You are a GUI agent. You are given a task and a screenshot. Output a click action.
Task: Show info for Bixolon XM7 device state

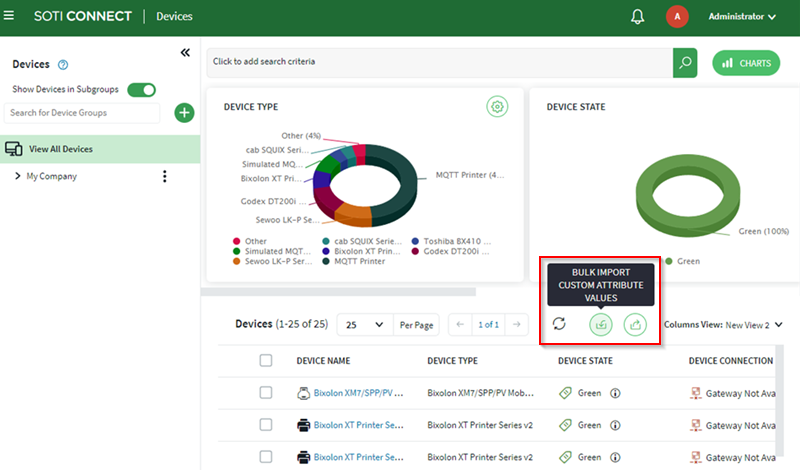pyautogui.click(x=615, y=393)
